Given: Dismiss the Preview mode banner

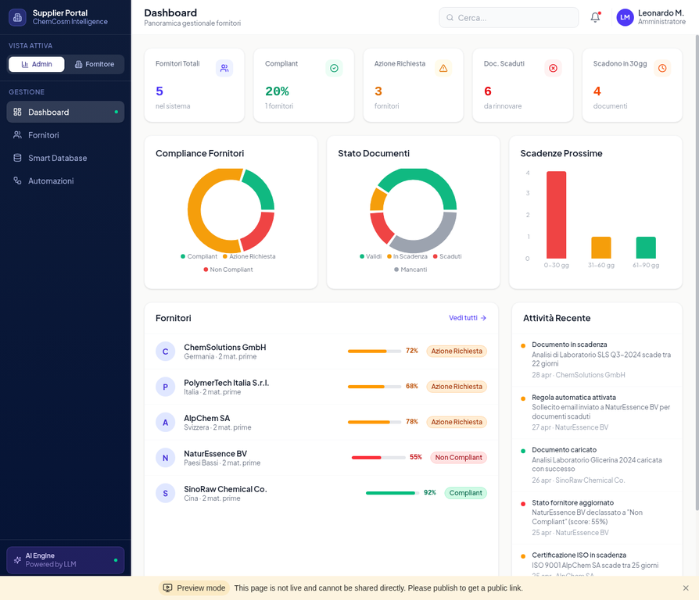Looking at the screenshot, I should [686, 588].
